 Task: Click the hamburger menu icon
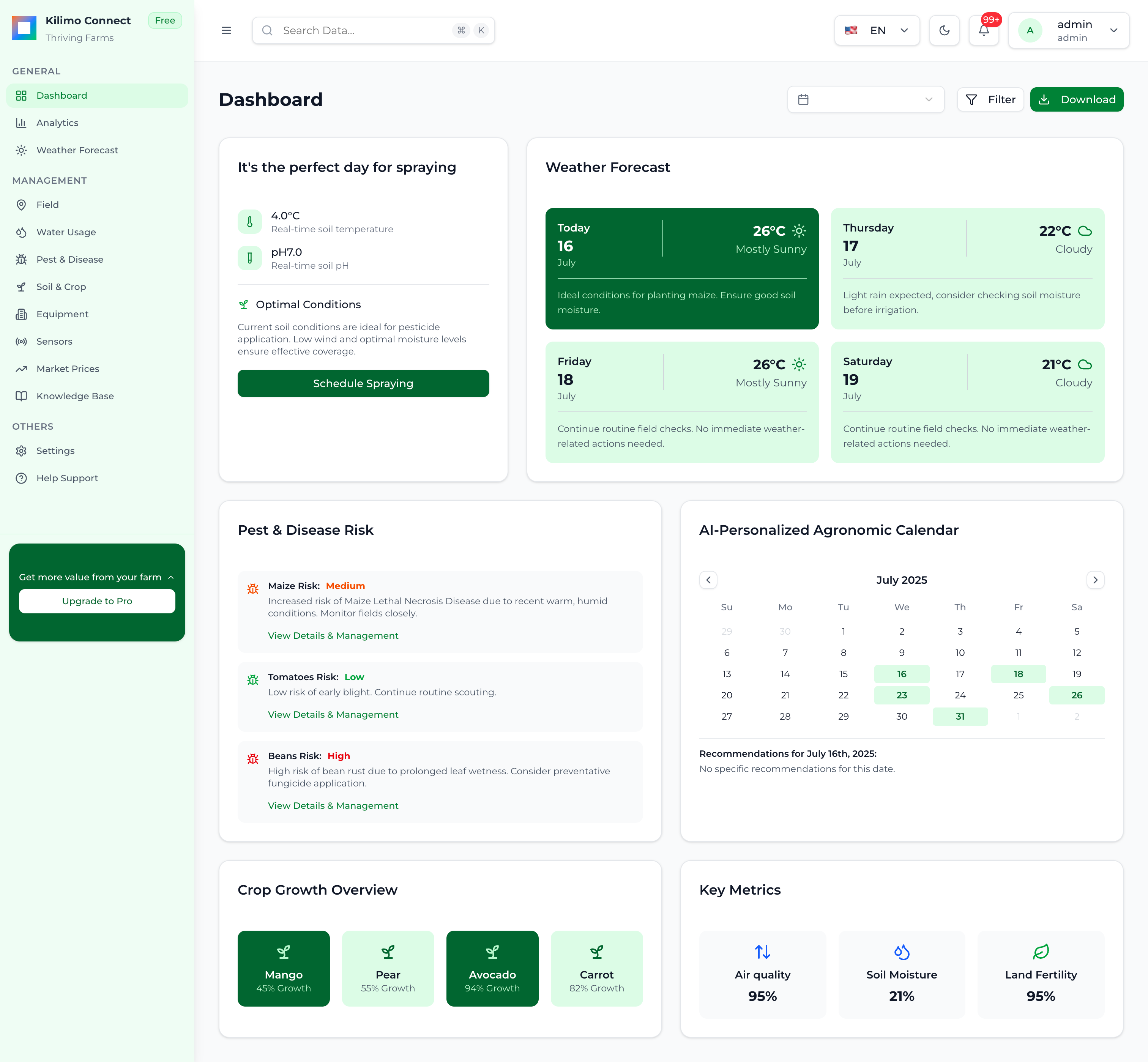tap(226, 30)
